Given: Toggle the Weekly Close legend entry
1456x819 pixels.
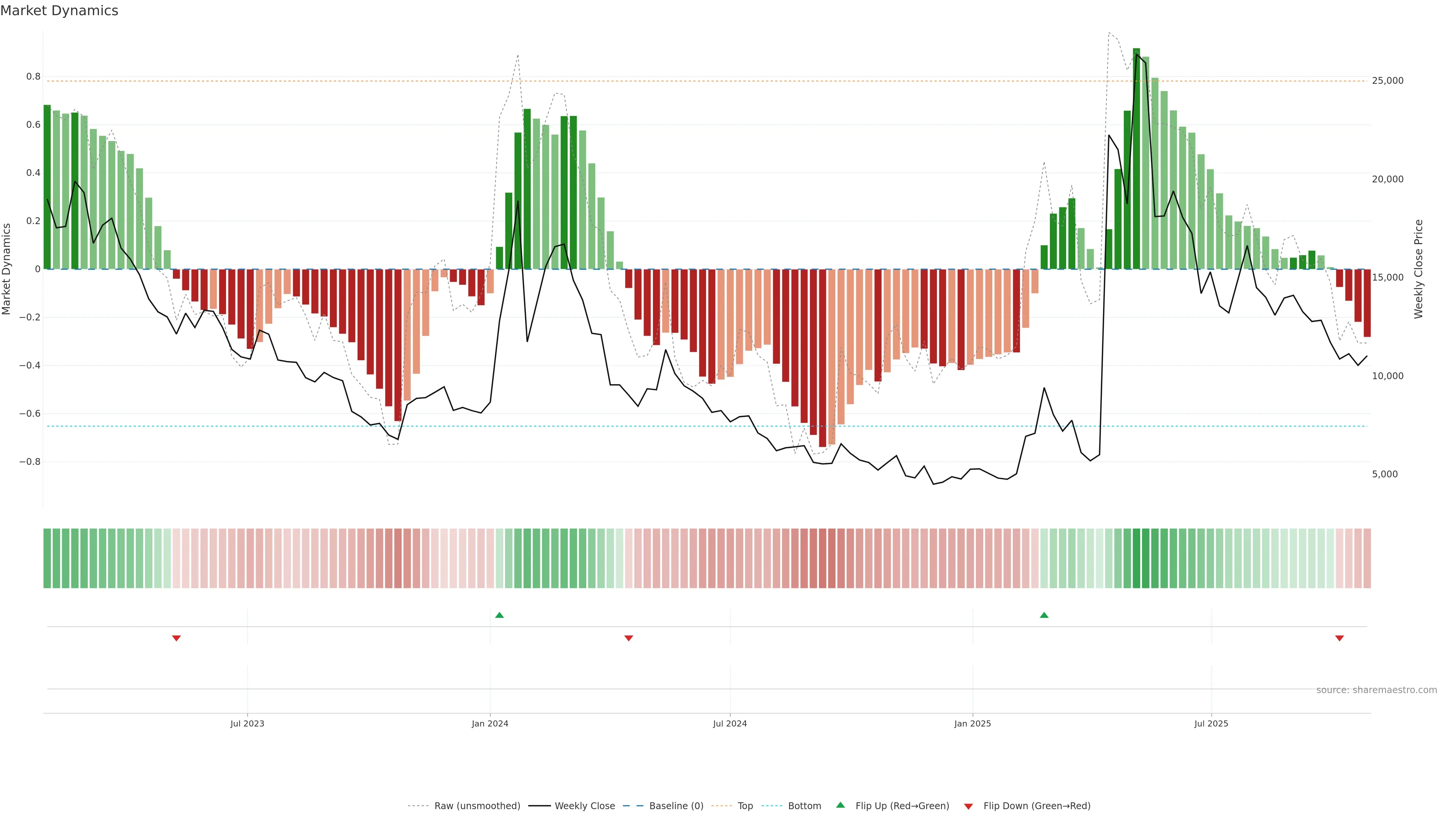Looking at the screenshot, I should click(584, 806).
